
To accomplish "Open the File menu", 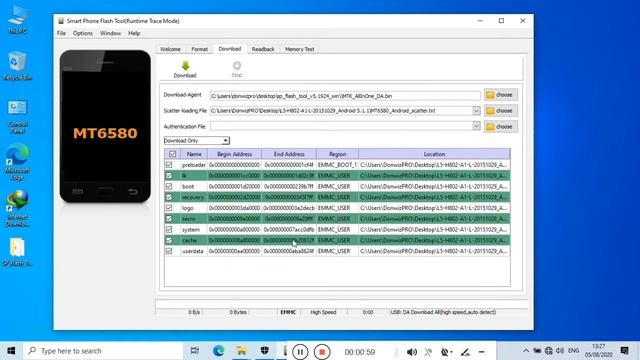I will 61,33.
